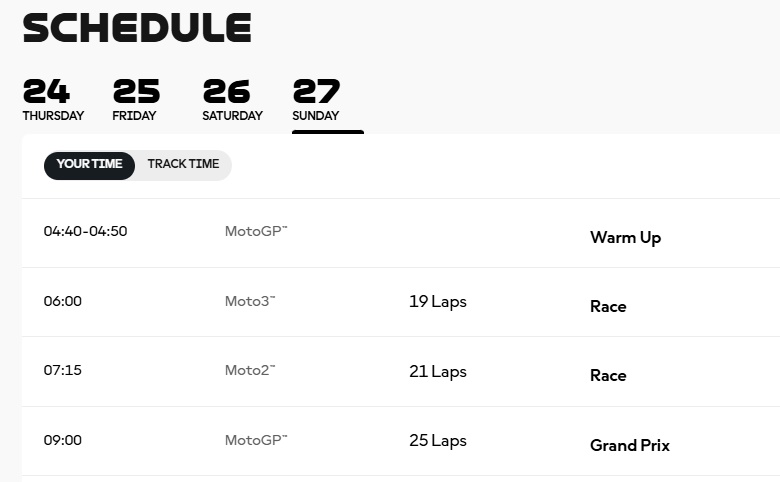Click the Moto3 class label
The height and width of the screenshot is (482, 780).
[x=249, y=301]
